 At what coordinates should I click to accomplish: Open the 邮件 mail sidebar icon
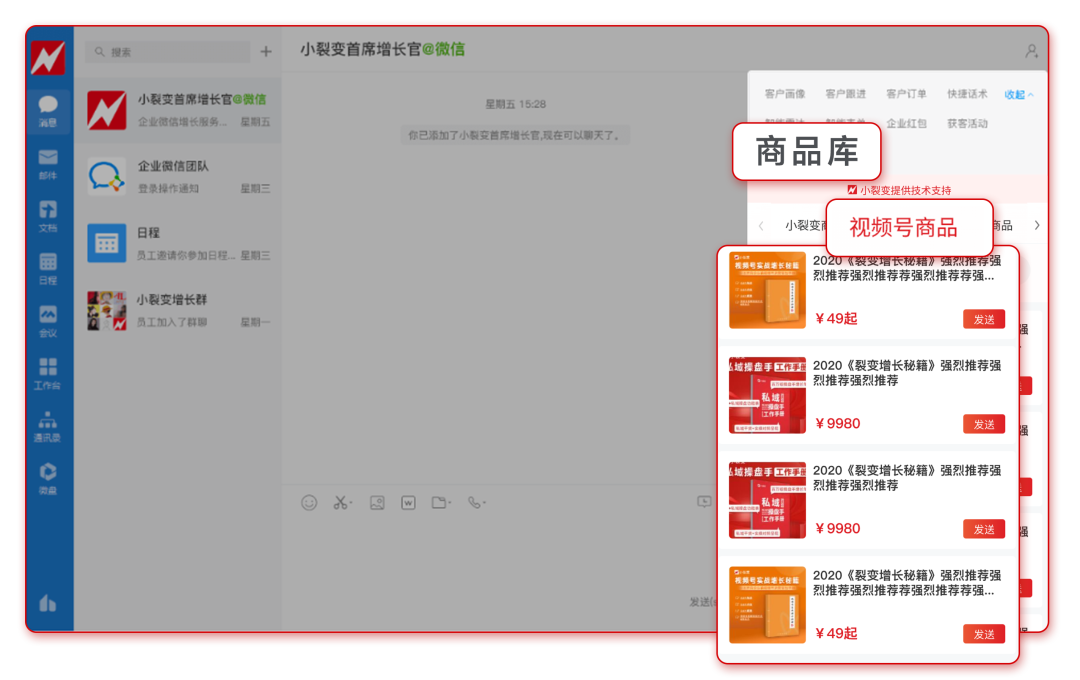coord(48,163)
